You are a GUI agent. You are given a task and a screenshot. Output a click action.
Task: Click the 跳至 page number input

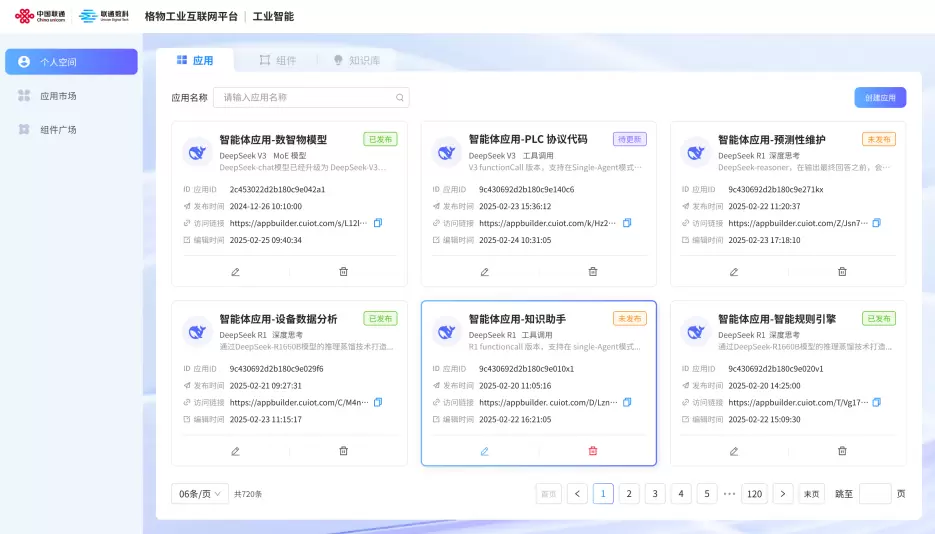[874, 494]
